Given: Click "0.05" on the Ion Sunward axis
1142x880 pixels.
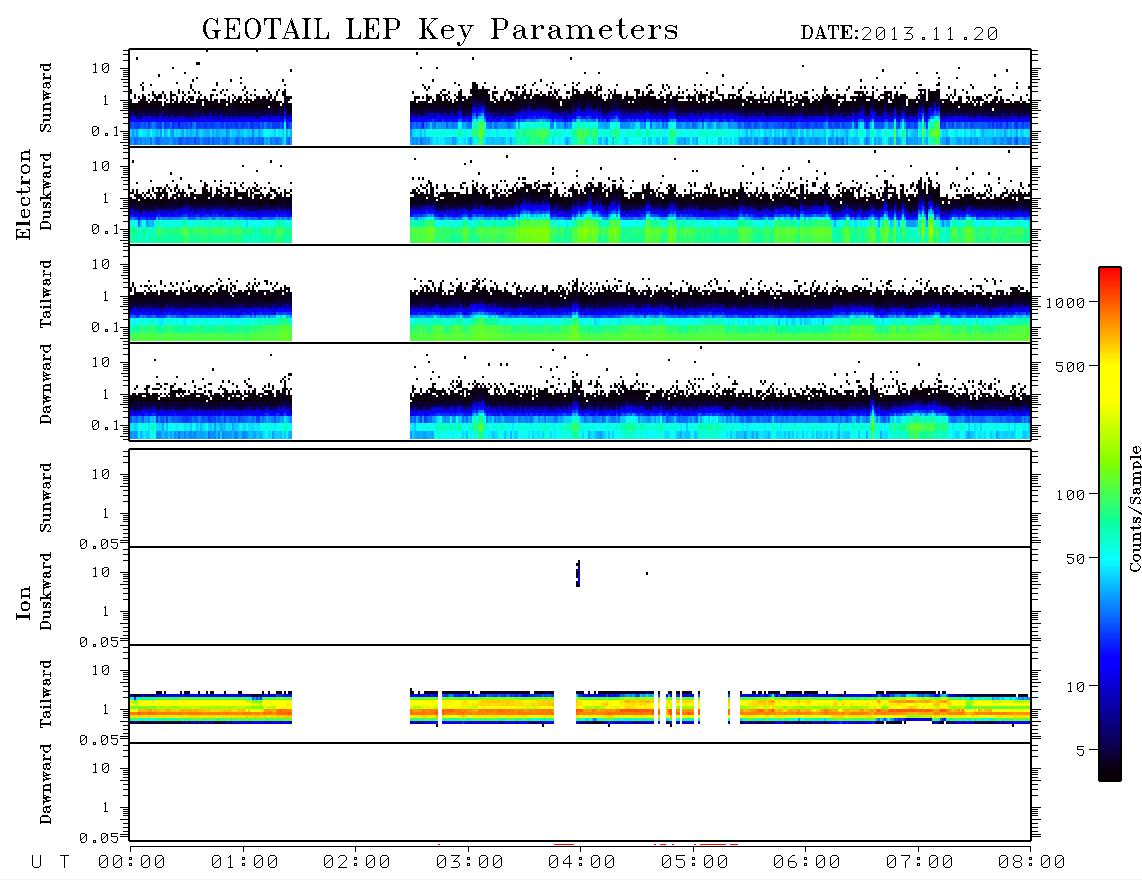Looking at the screenshot, I should [x=98, y=544].
